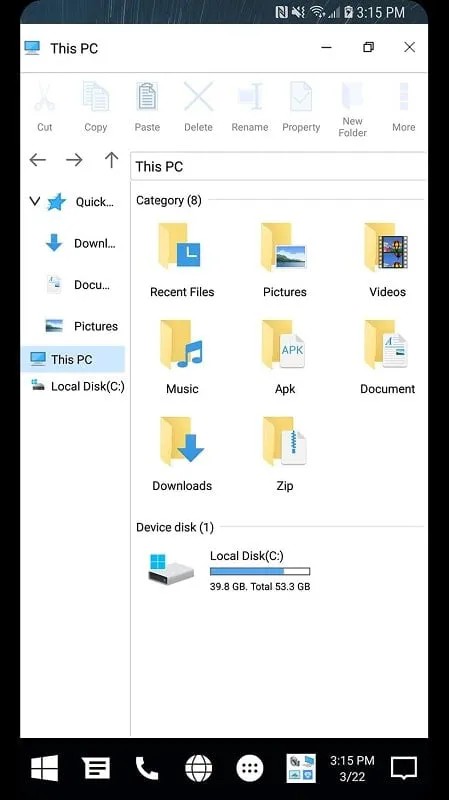
Task: Click the New Folder toolbar button
Action: click(x=352, y=109)
